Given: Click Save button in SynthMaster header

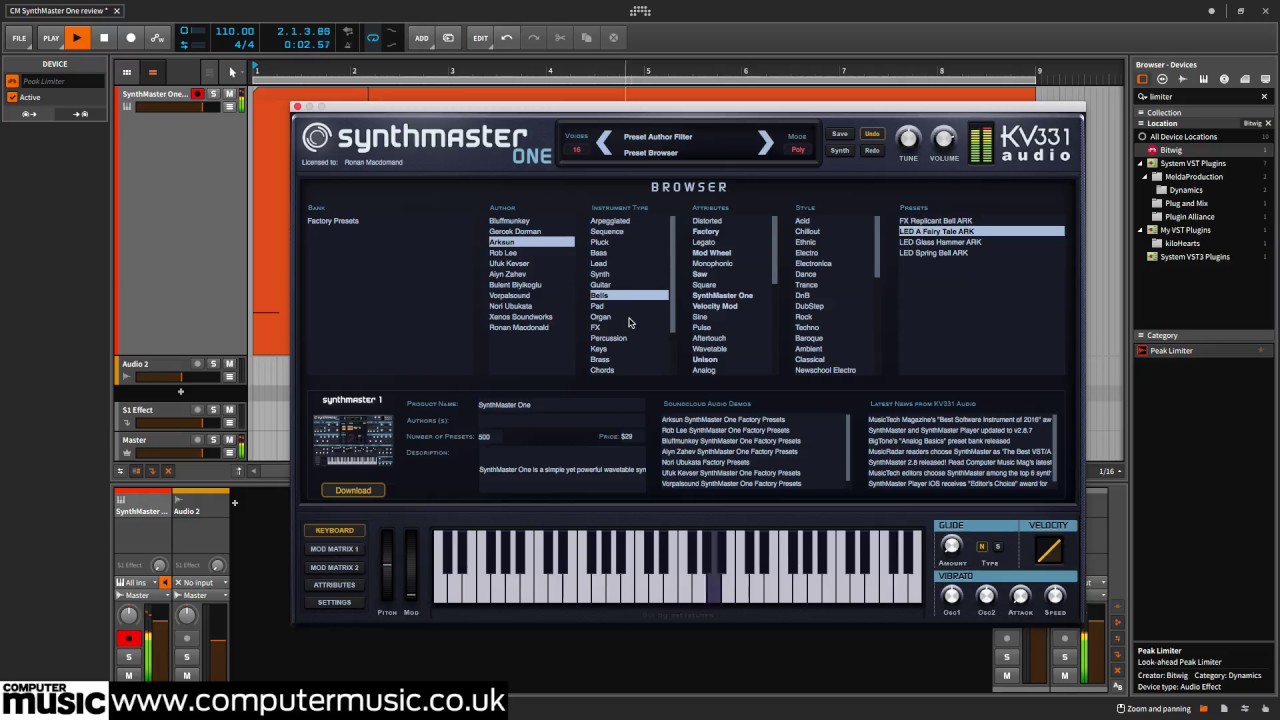Looking at the screenshot, I should coord(840,134).
